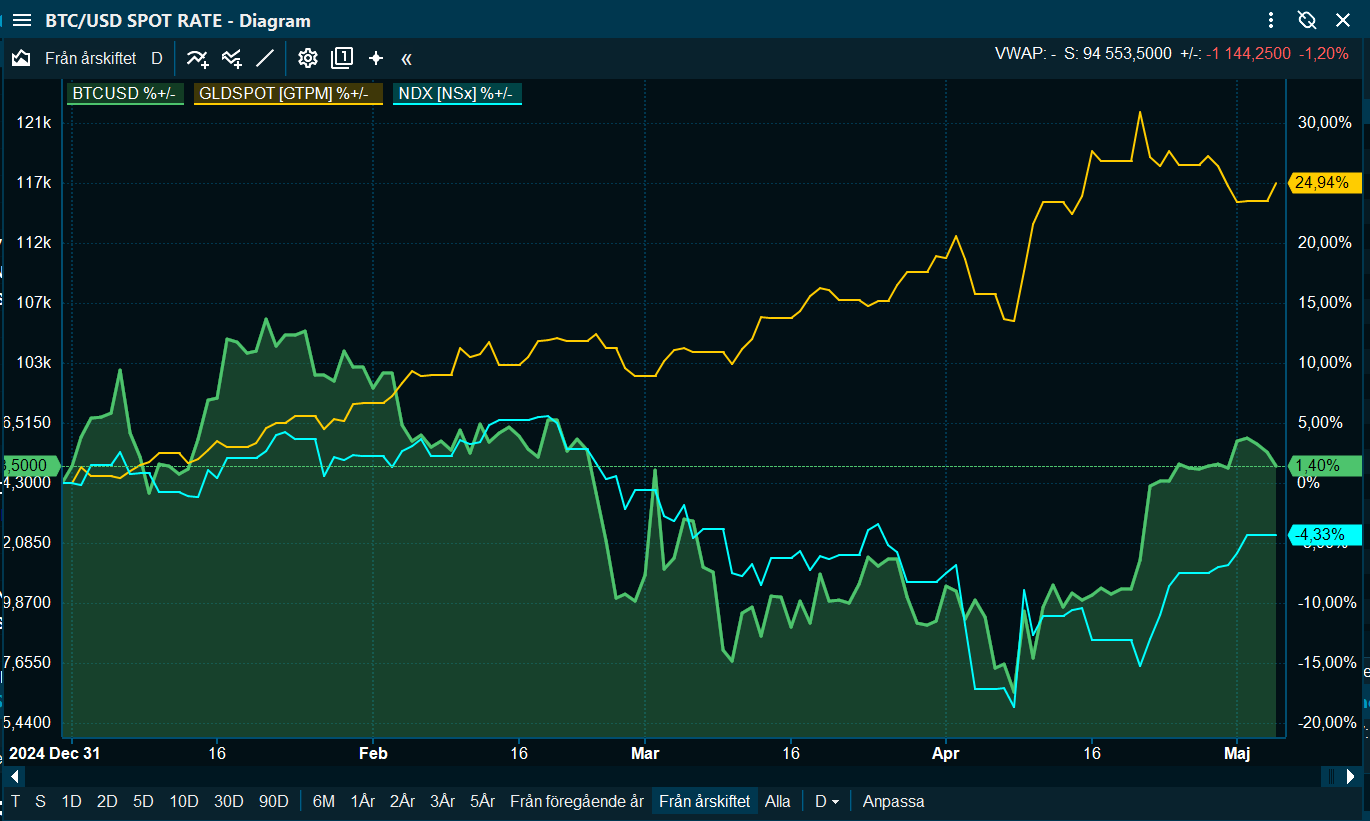Image resolution: width=1370 pixels, height=821 pixels.
Task: Click the '121k' price axis label
Action: 34,122
